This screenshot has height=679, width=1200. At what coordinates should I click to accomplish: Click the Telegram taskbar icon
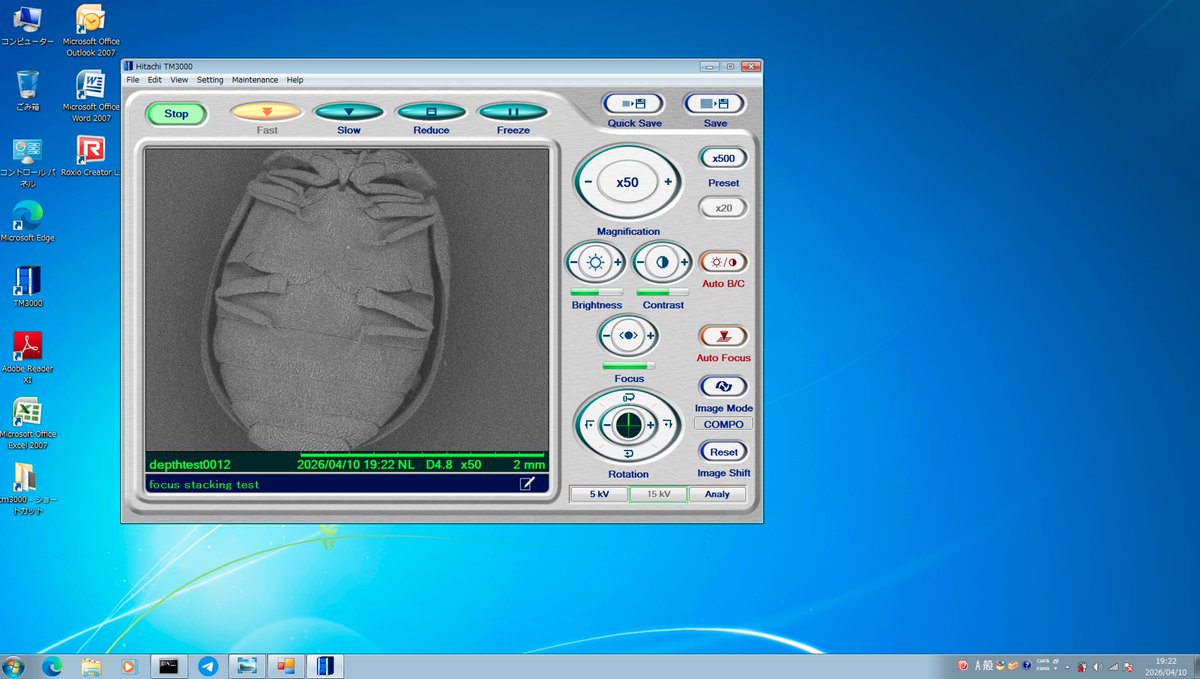point(208,666)
